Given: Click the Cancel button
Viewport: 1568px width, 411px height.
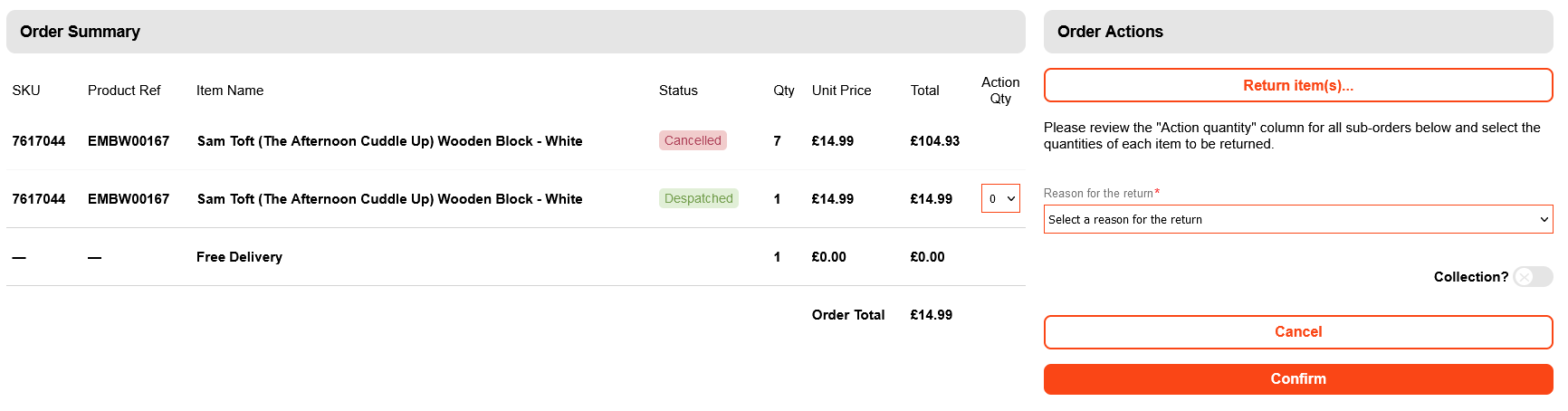Looking at the screenshot, I should click(x=1297, y=332).
